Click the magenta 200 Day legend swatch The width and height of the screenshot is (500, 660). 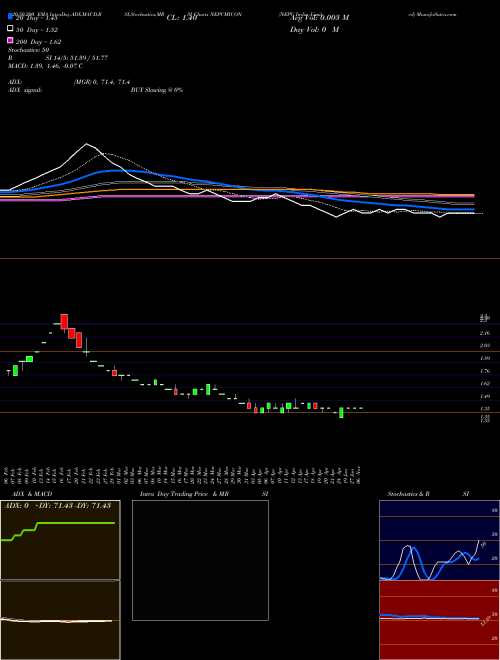point(11,40)
